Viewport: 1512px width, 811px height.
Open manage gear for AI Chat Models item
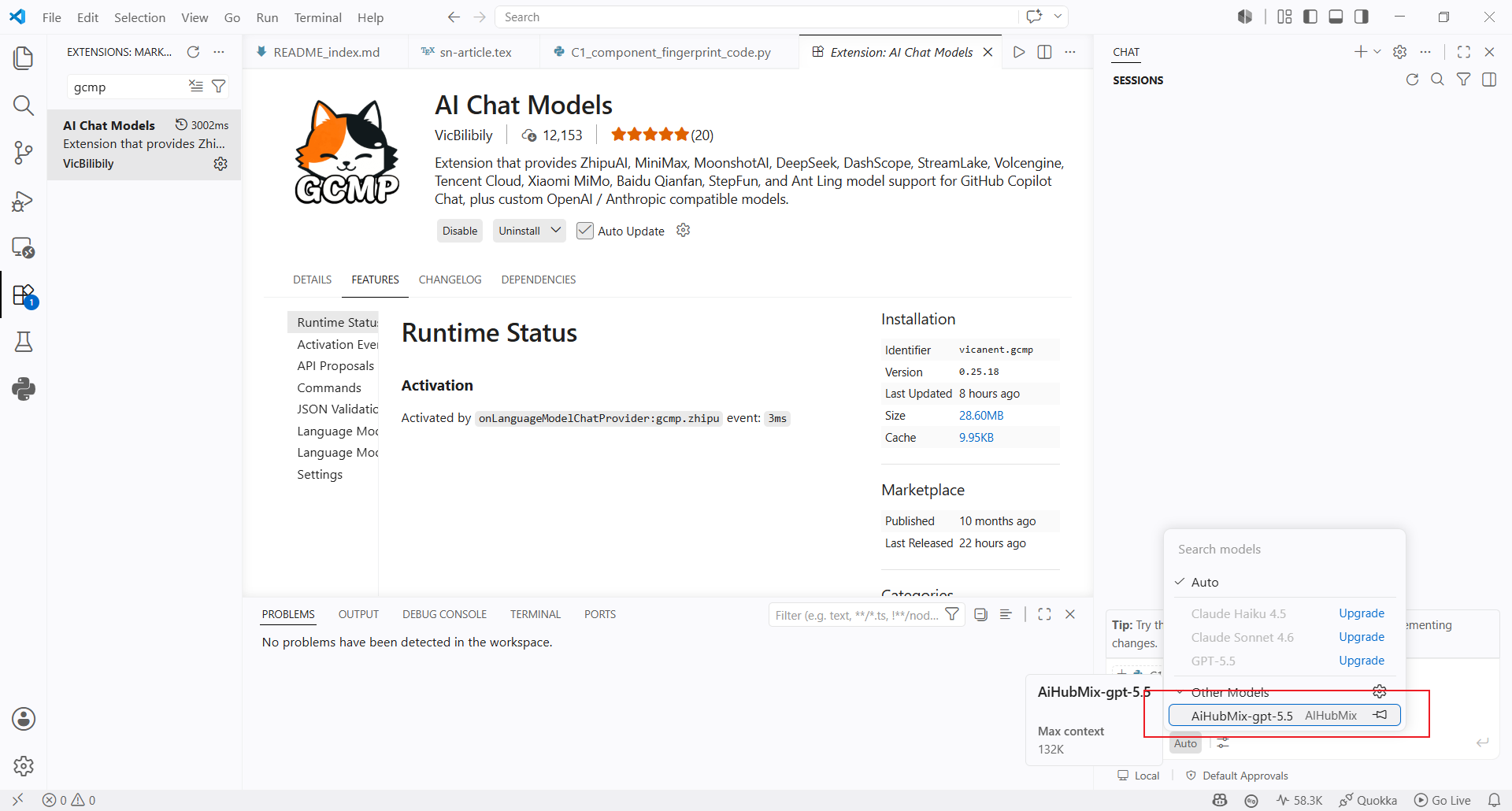tap(220, 164)
